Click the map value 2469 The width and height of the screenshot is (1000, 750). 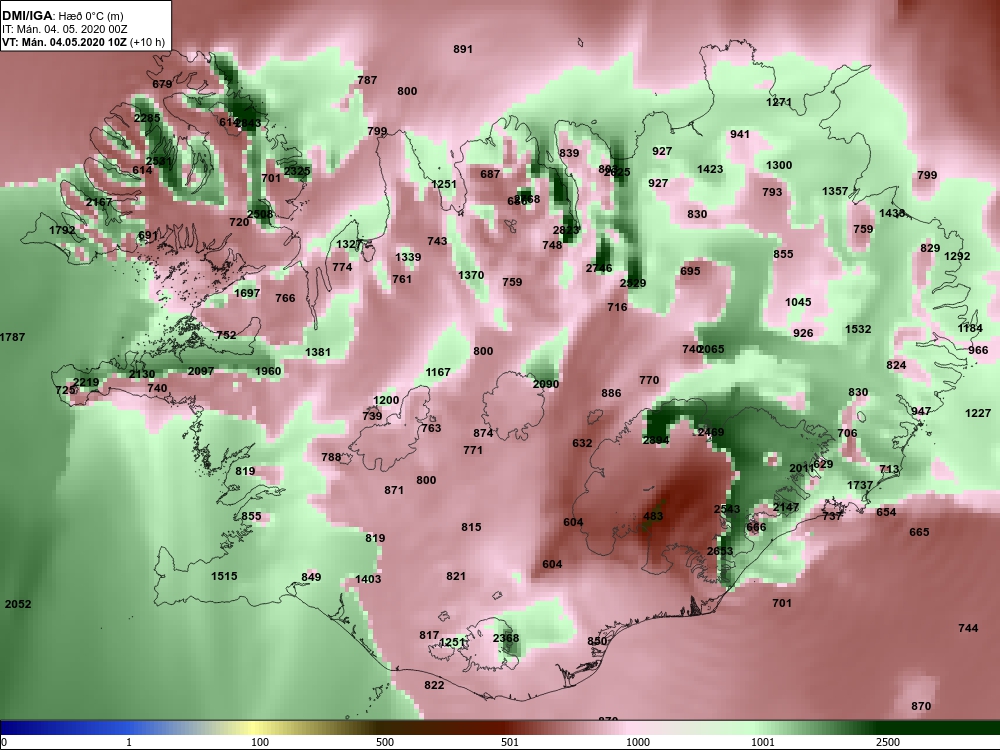[710, 432]
